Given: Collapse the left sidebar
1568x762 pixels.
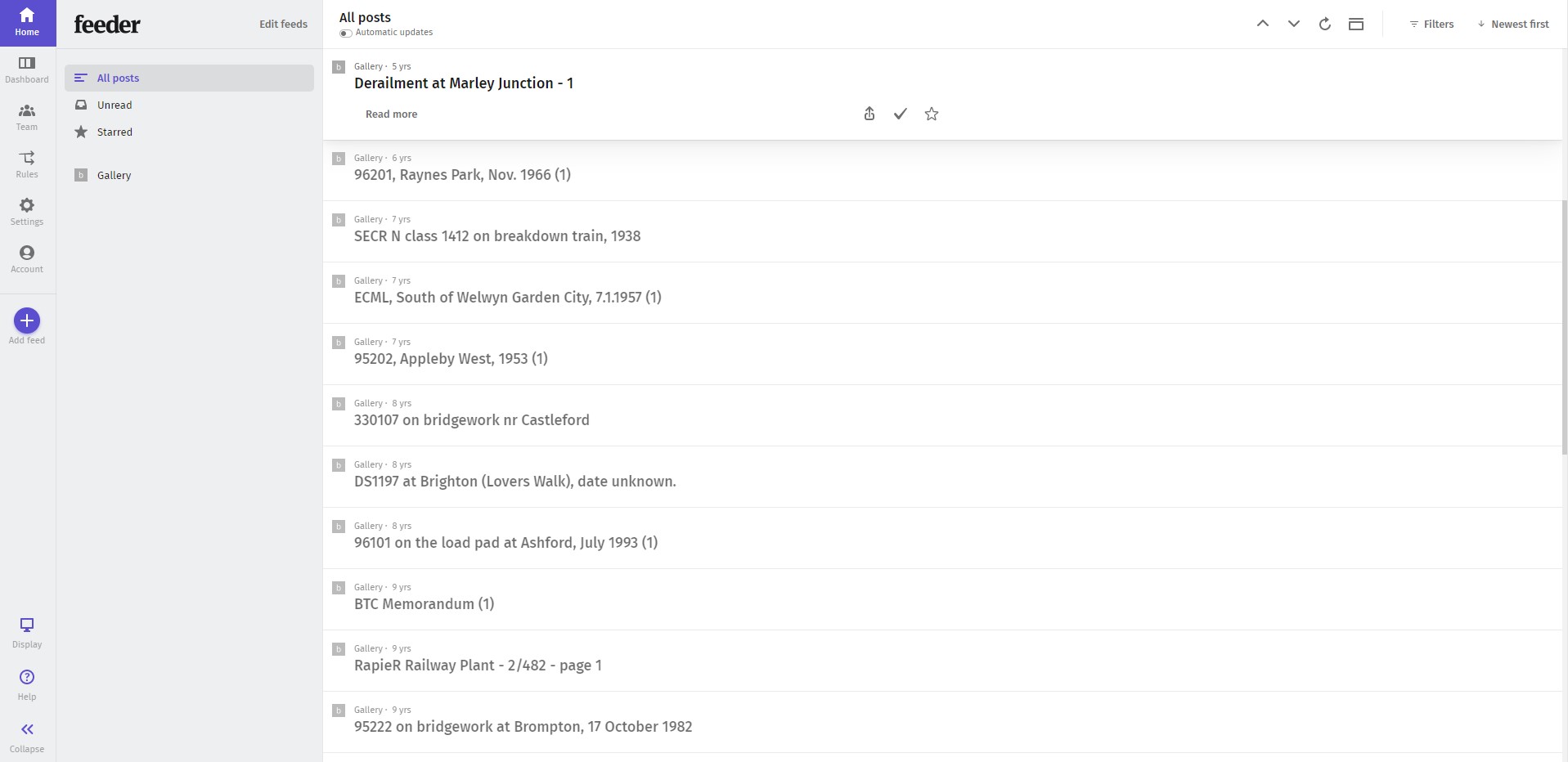Looking at the screenshot, I should [x=27, y=736].
